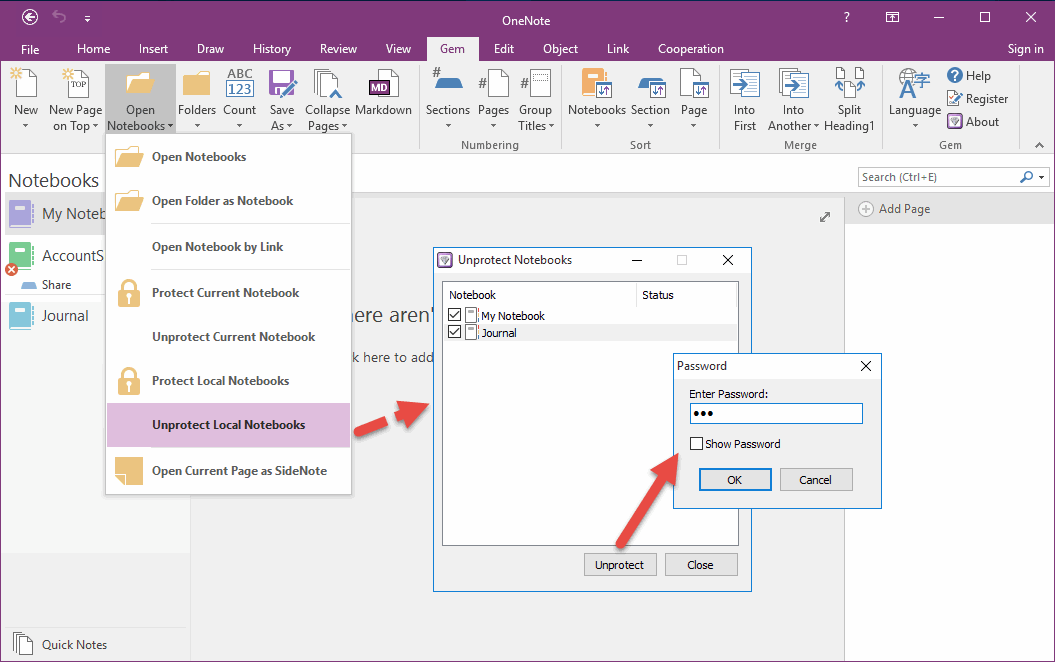The height and width of the screenshot is (662, 1055).
Task: Uncheck the Journal checkbox in list
Action: (454, 332)
